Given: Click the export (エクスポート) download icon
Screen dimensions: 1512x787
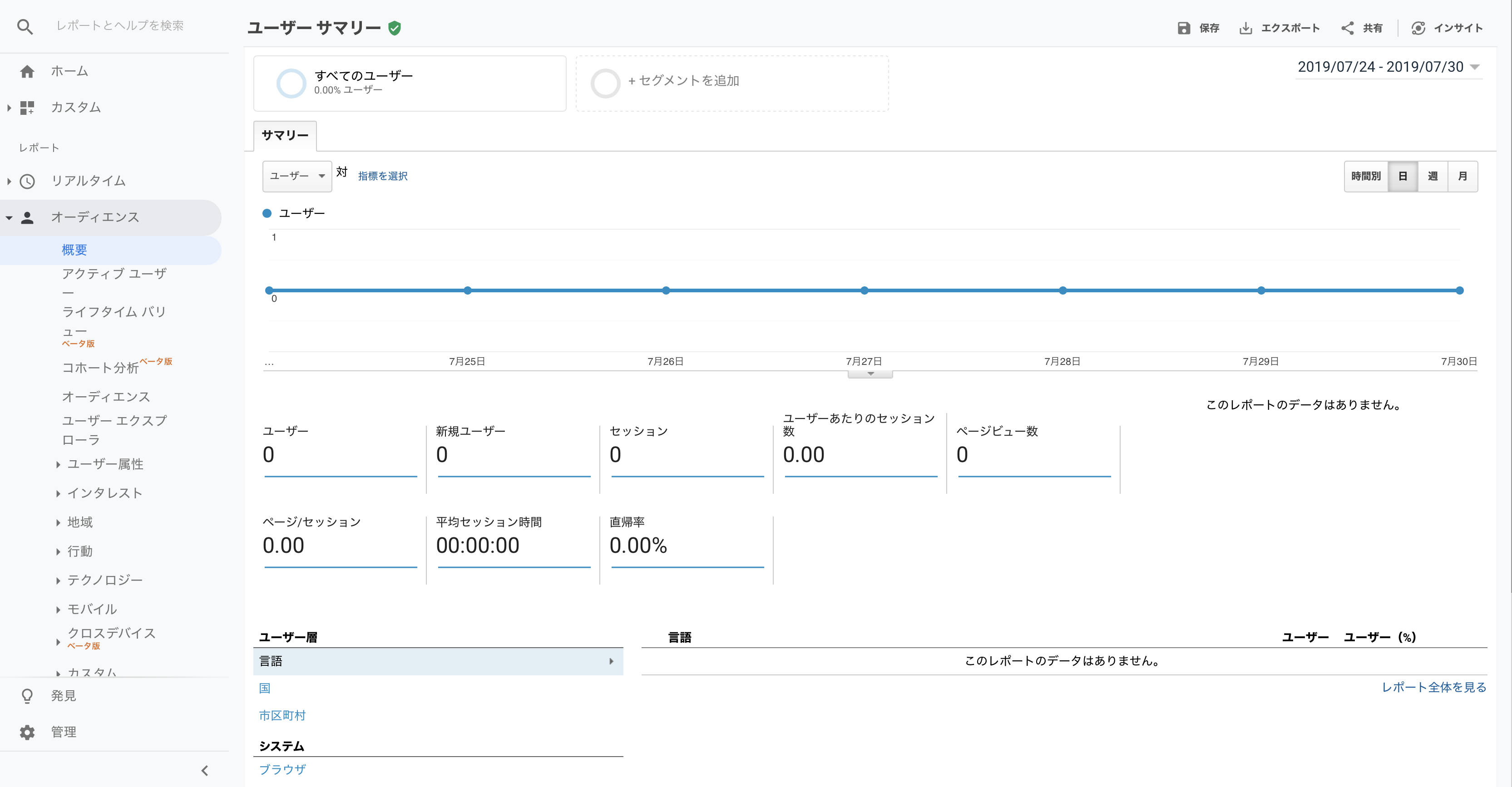Looking at the screenshot, I should (x=1245, y=28).
